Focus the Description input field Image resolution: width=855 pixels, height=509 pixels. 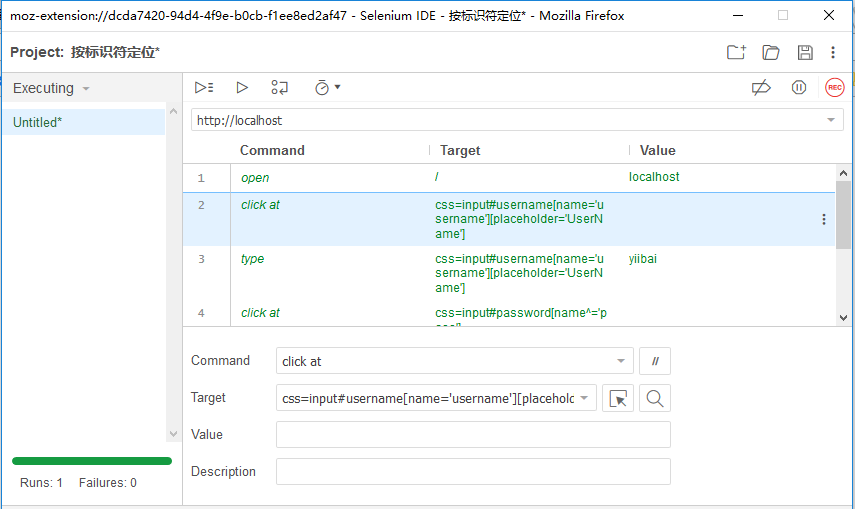(x=473, y=471)
